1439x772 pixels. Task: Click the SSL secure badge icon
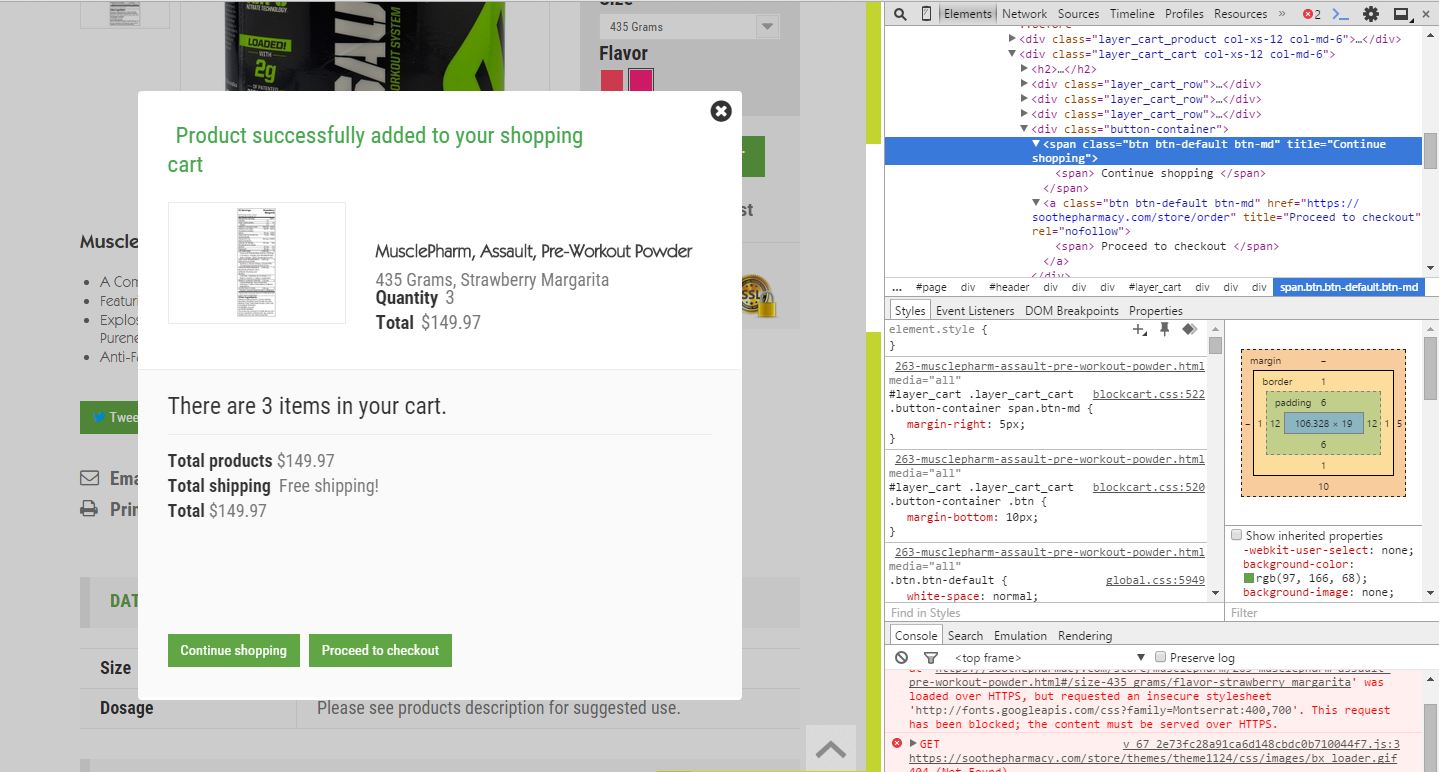757,296
